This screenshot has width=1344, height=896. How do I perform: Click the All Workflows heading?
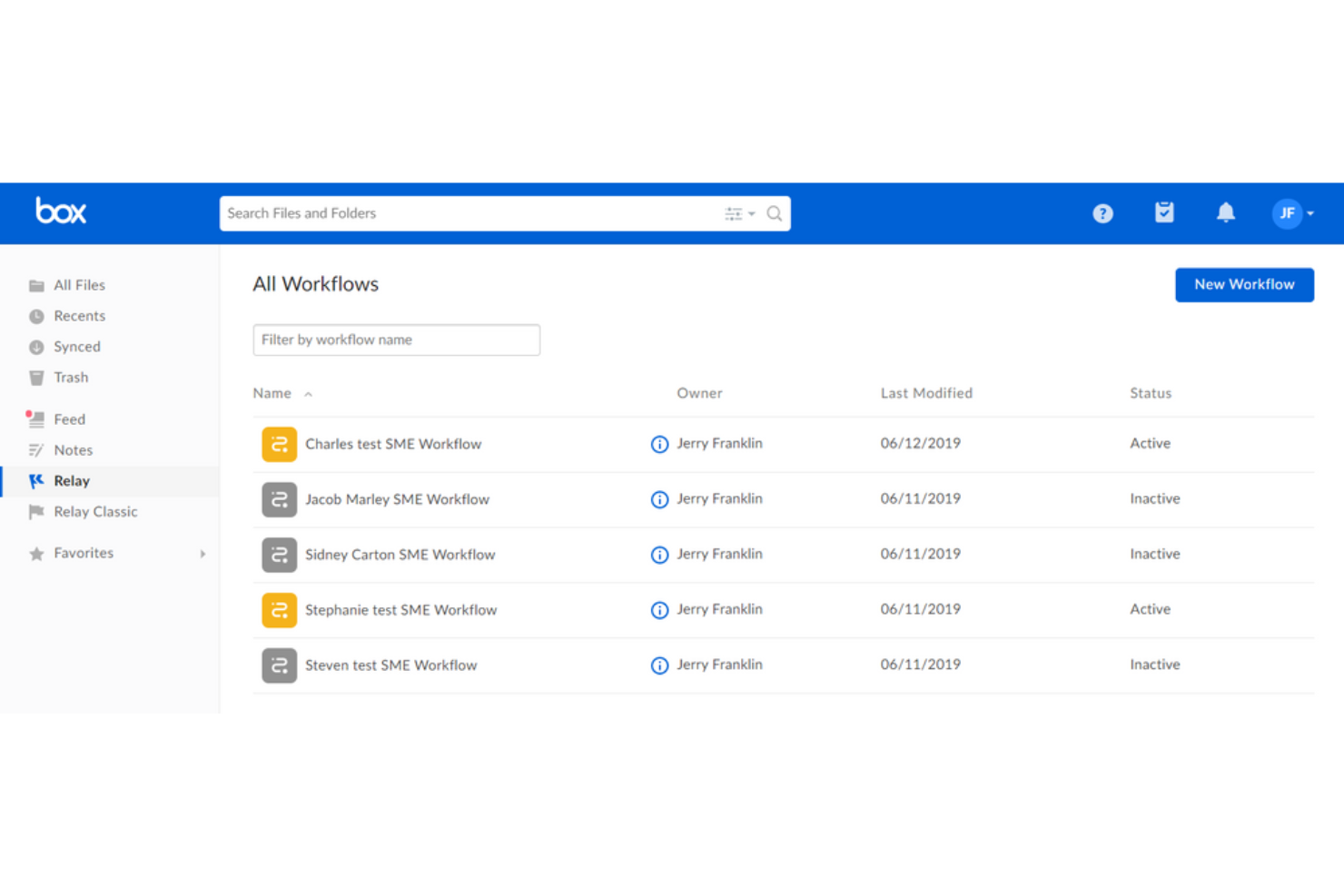click(x=315, y=284)
